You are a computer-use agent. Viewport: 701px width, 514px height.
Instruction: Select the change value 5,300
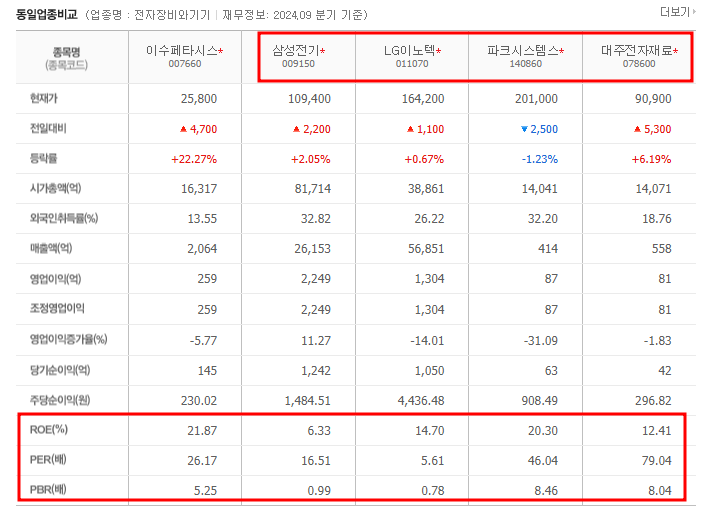coord(658,129)
